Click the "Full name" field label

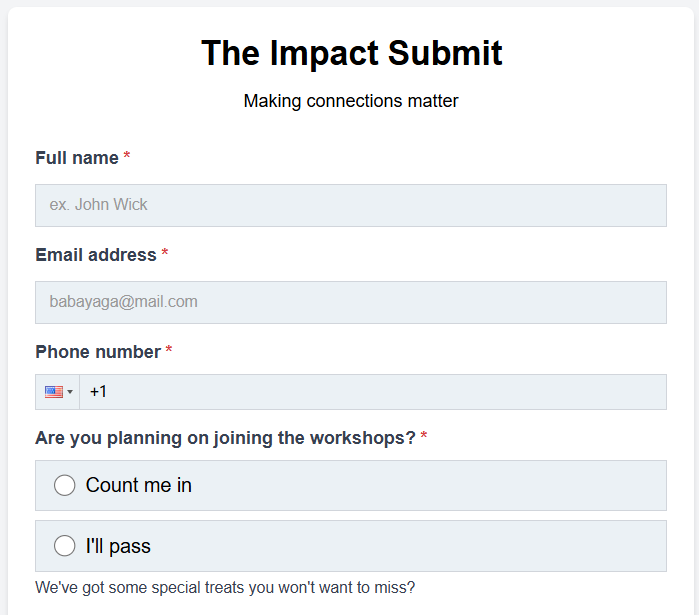tap(77, 158)
